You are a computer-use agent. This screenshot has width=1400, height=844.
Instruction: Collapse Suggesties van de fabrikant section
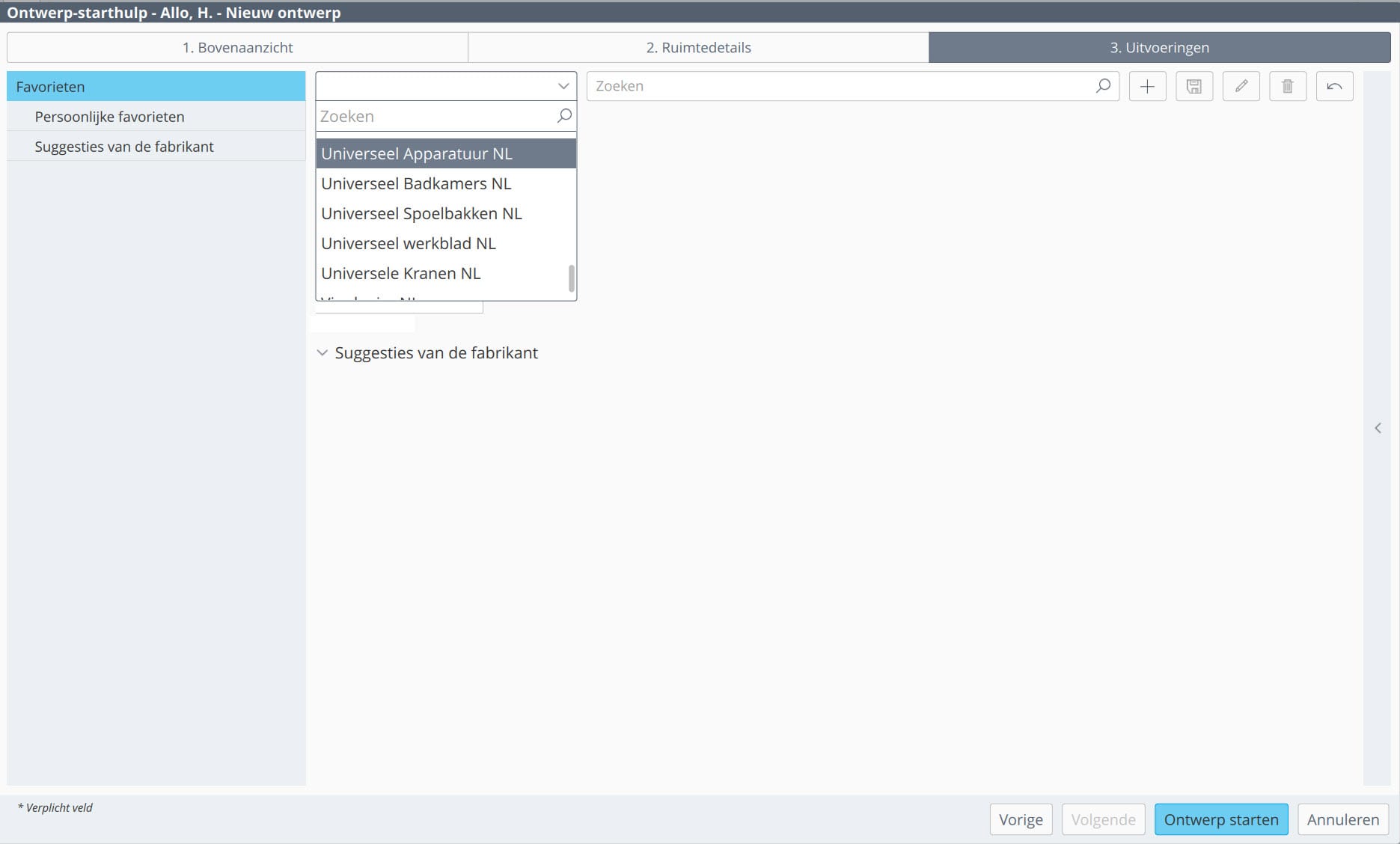(x=323, y=353)
